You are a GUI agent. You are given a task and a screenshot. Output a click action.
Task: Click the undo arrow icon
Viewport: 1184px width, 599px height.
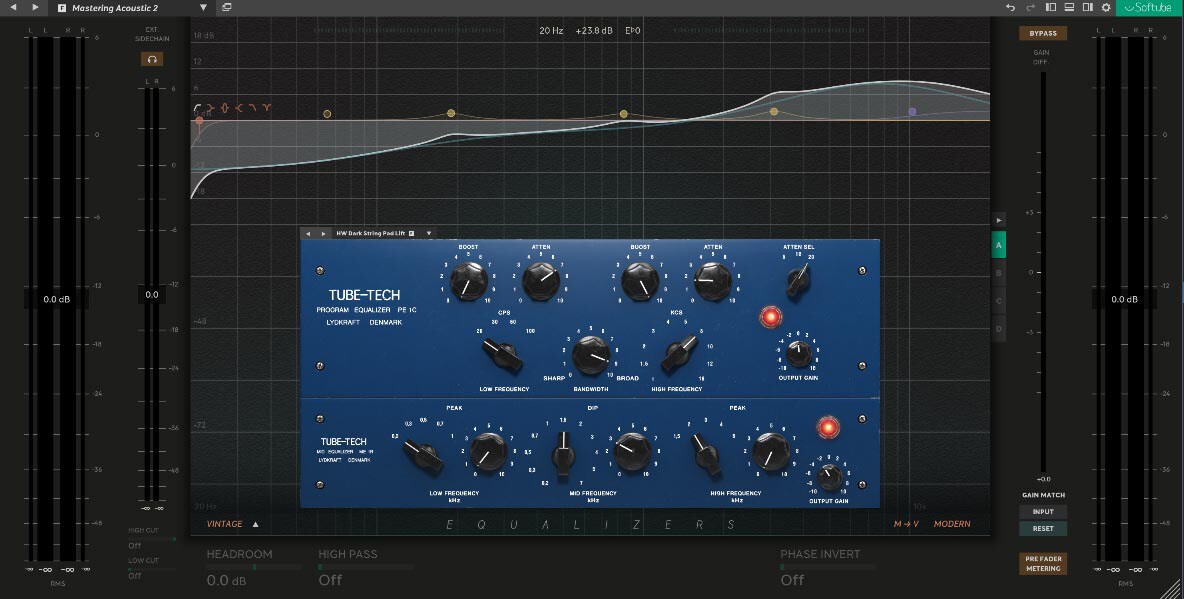[x=1011, y=8]
